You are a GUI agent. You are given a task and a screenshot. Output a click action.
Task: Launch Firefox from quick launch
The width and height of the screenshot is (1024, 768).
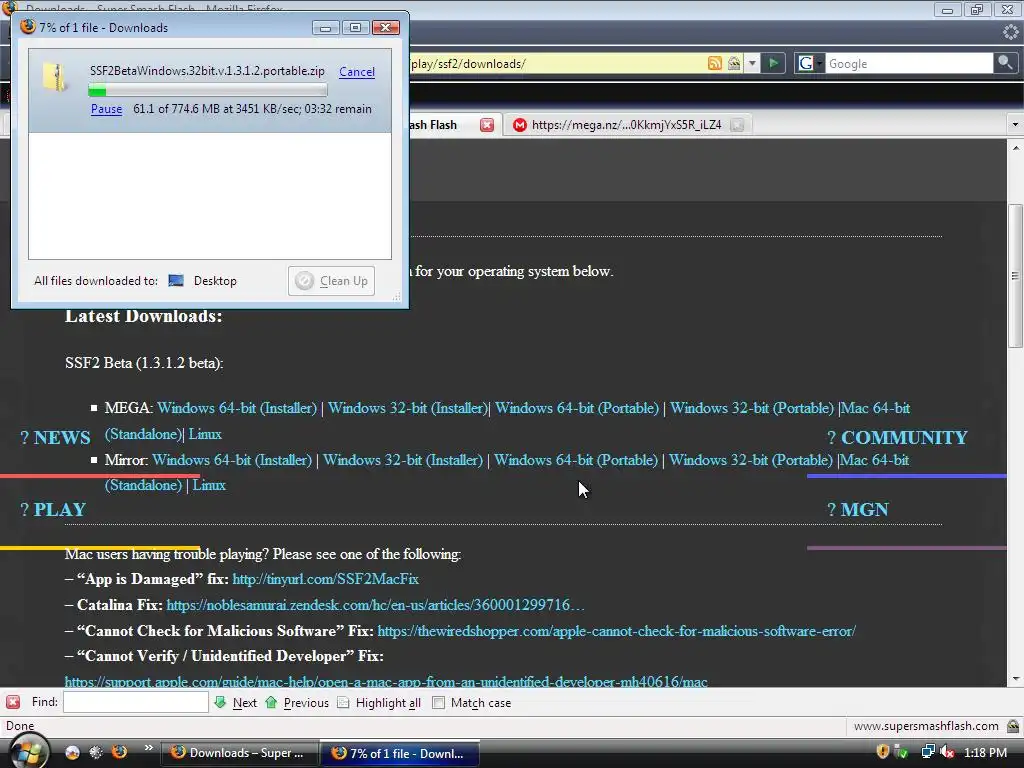pos(119,753)
